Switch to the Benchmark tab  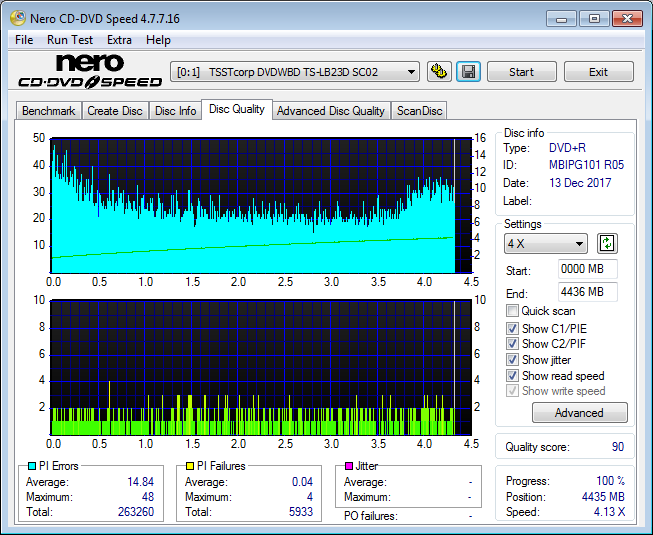coord(49,111)
